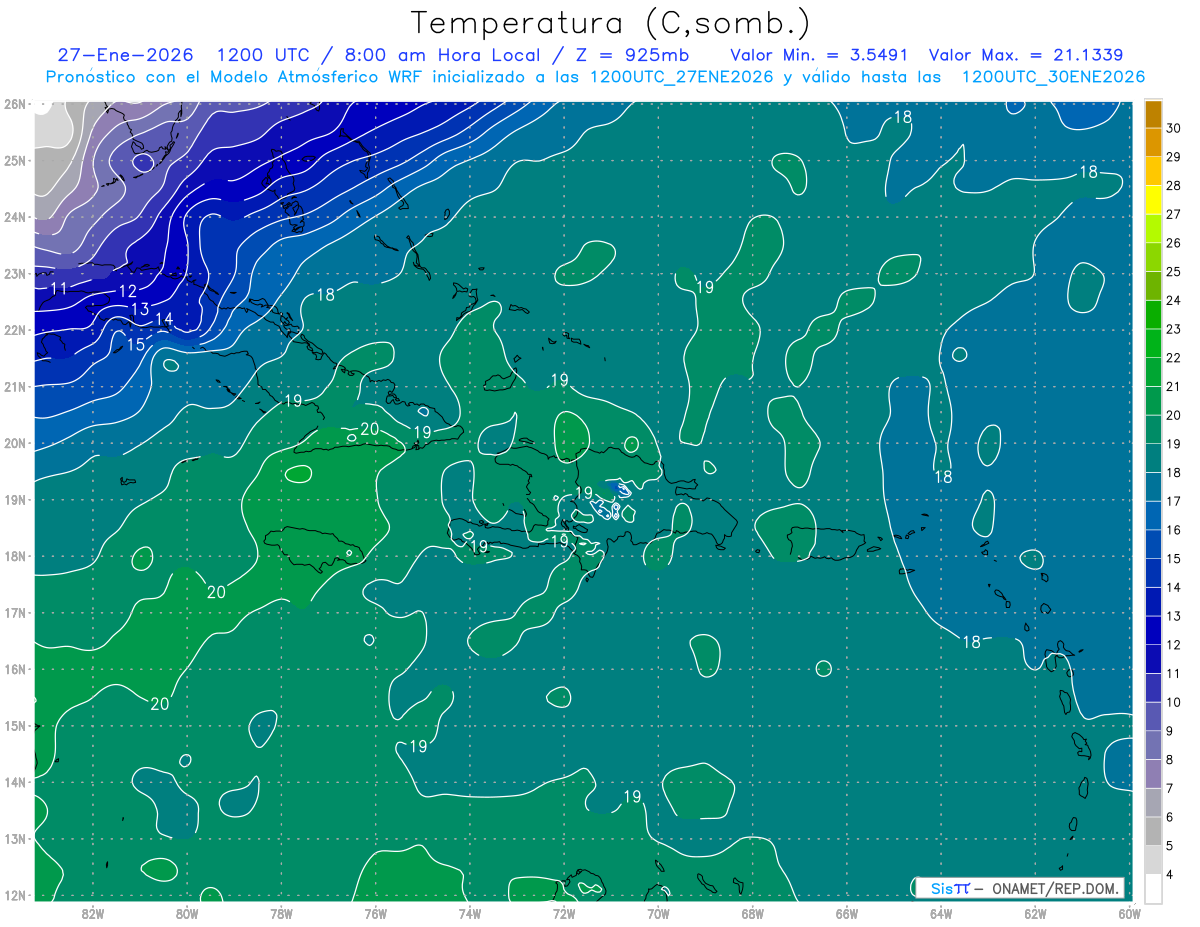Image resolution: width=1200 pixels, height=927 pixels.
Task: Click the "21N" latitude axis label
Action: [15, 386]
